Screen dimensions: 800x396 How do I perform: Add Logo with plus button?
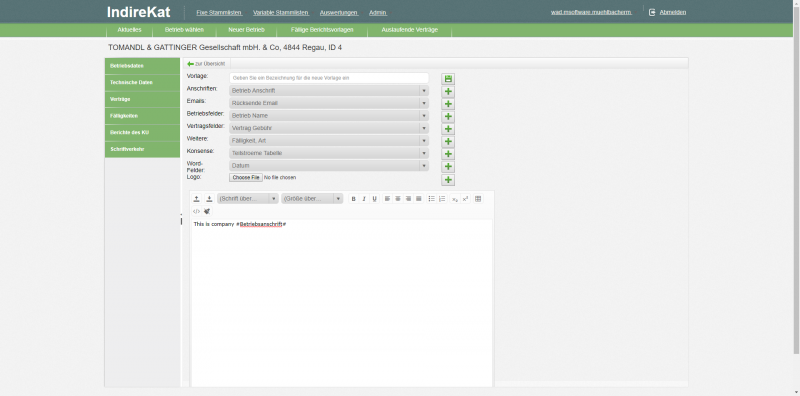448,180
